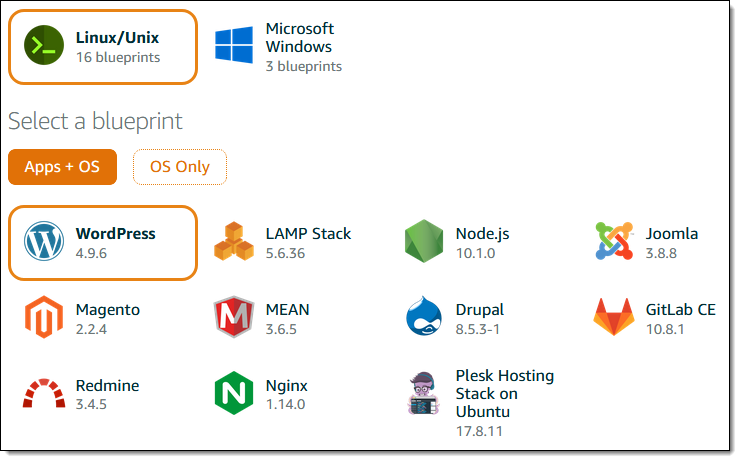Click the MEAN shield icon
This screenshot has height=461, width=740.
tap(234, 317)
